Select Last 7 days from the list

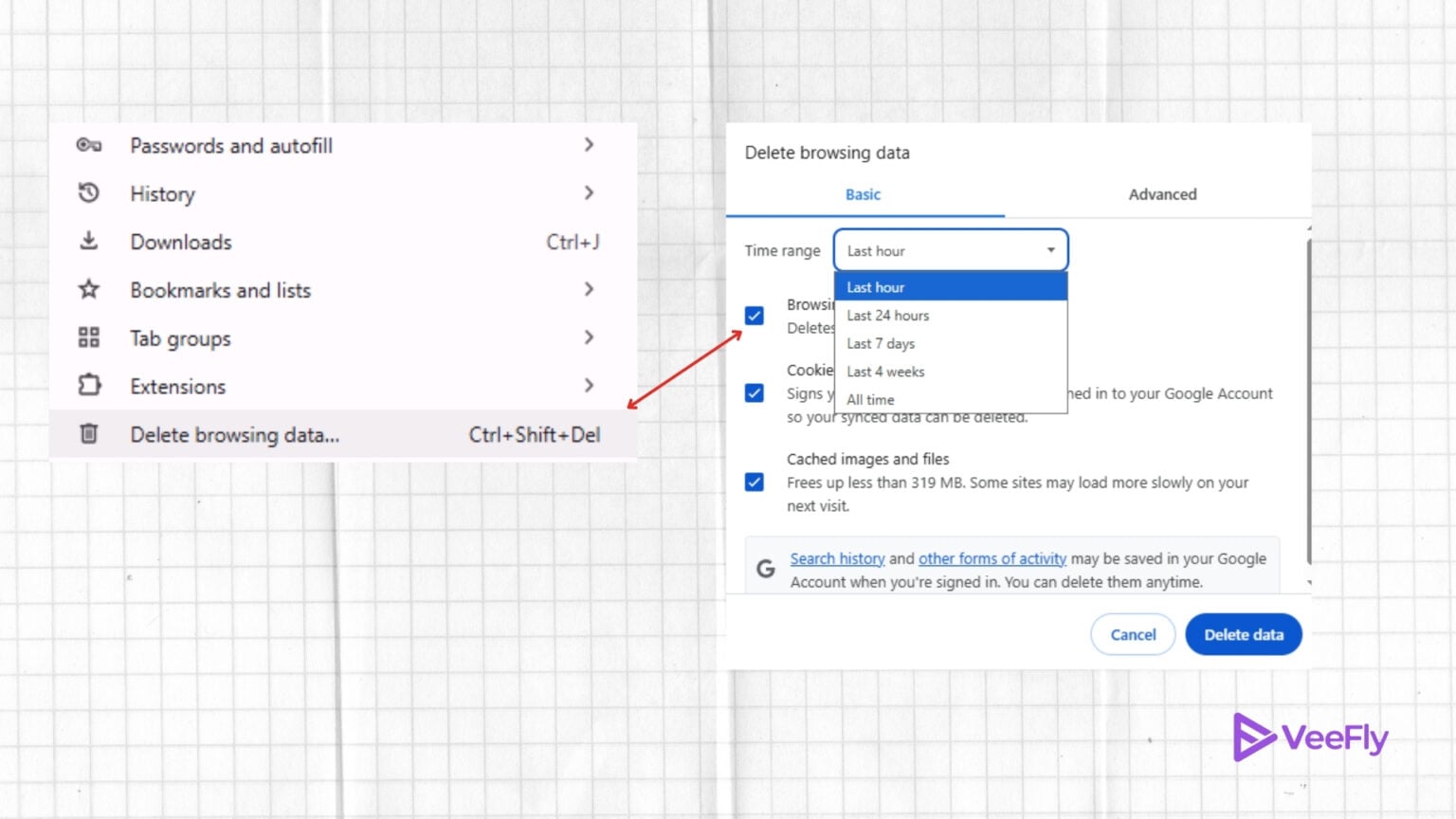[880, 343]
